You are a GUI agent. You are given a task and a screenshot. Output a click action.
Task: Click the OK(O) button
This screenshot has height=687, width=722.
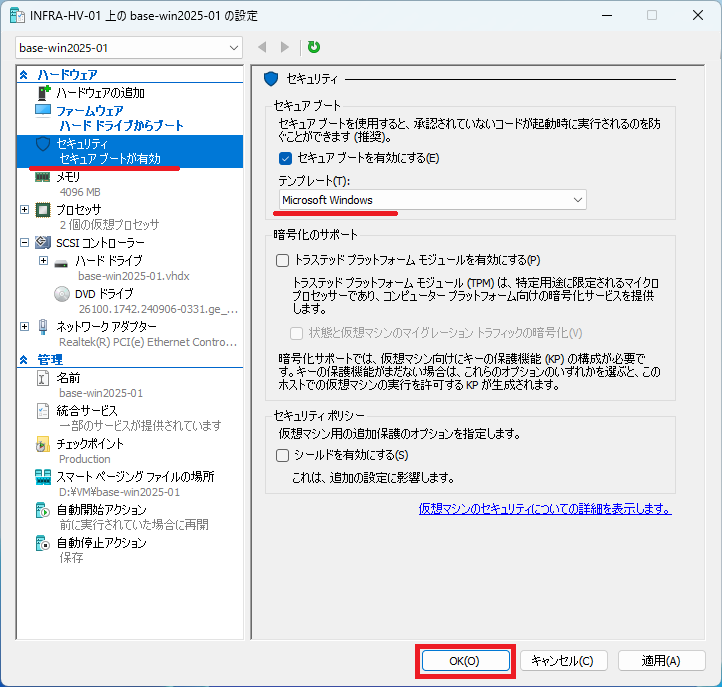[465, 661]
